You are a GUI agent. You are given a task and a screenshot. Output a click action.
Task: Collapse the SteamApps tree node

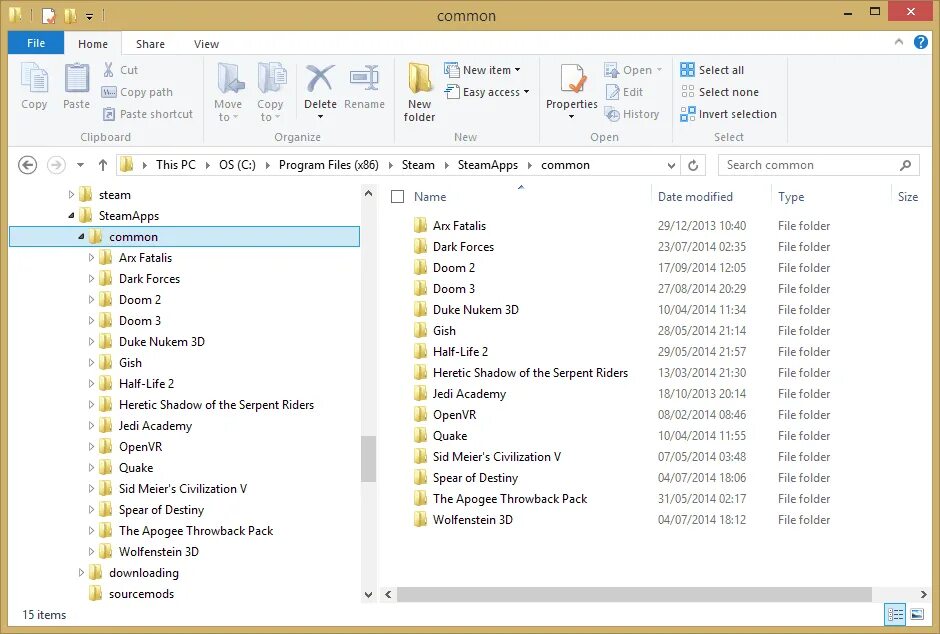71,216
